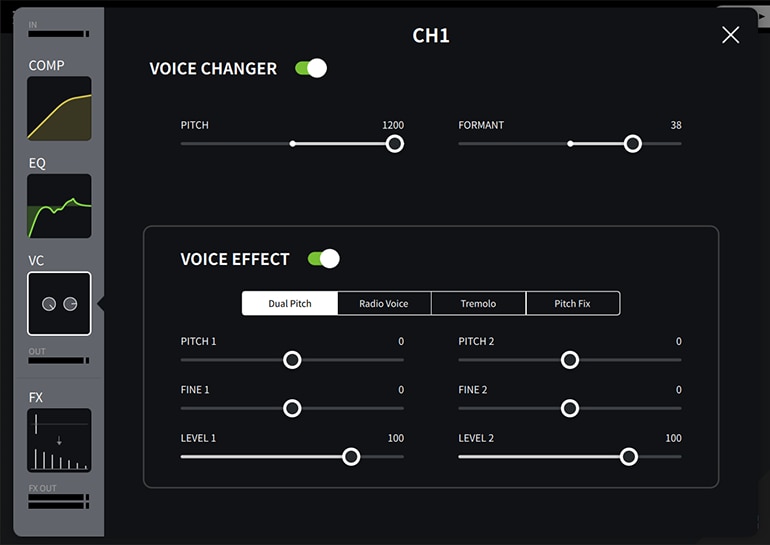The image size is (770, 545).
Task: Click the LEVEL 2 slider knob
Action: tap(628, 457)
